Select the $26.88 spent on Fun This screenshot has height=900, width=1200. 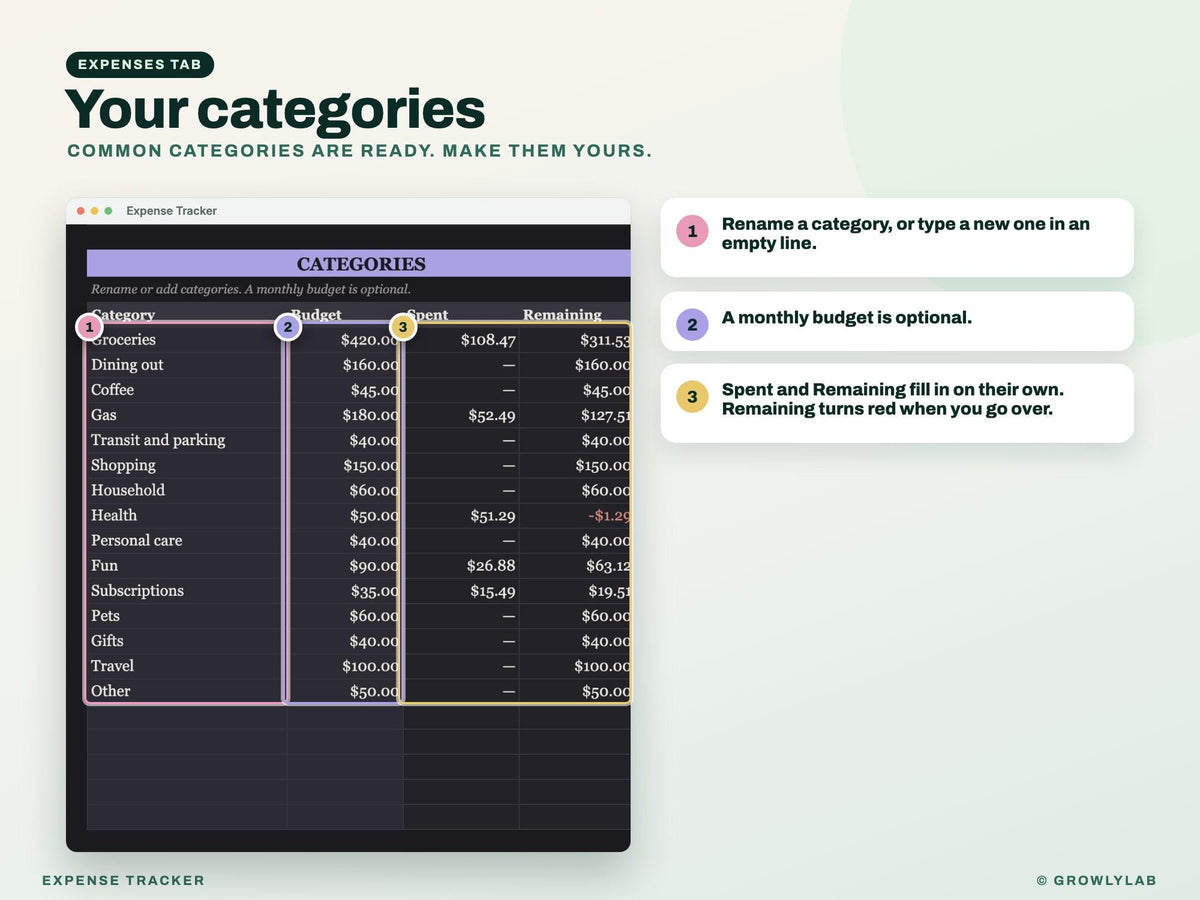pyautogui.click(x=461, y=566)
